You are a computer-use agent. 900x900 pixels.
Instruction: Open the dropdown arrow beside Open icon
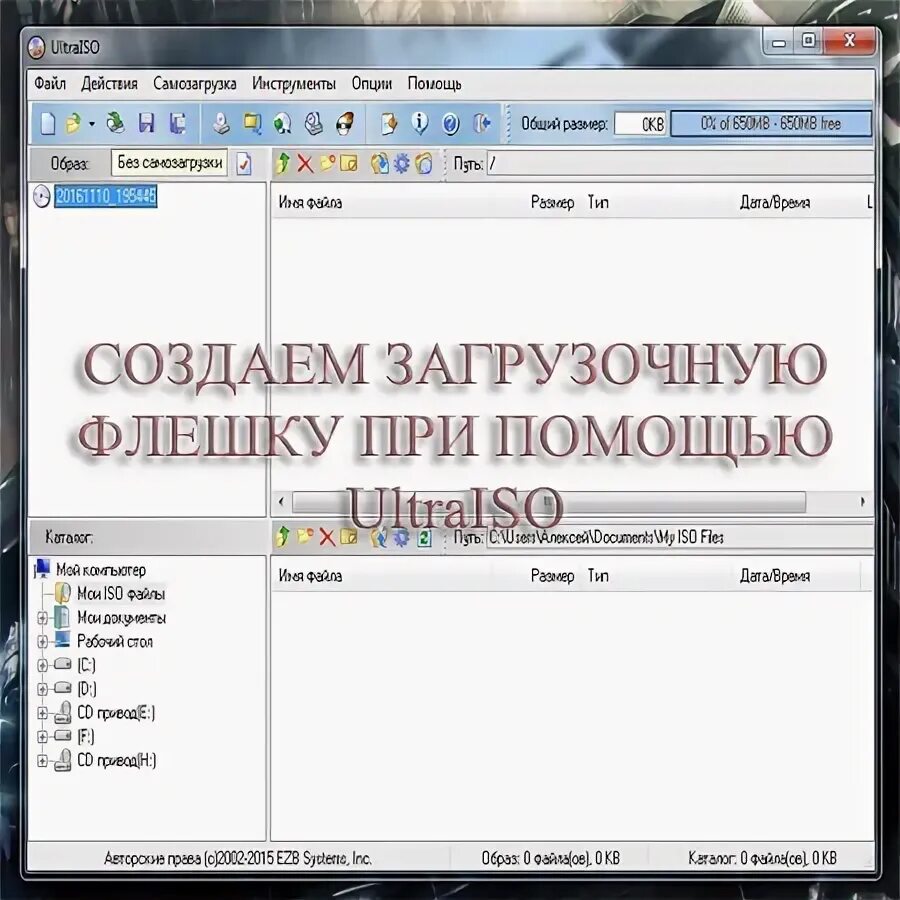92,123
